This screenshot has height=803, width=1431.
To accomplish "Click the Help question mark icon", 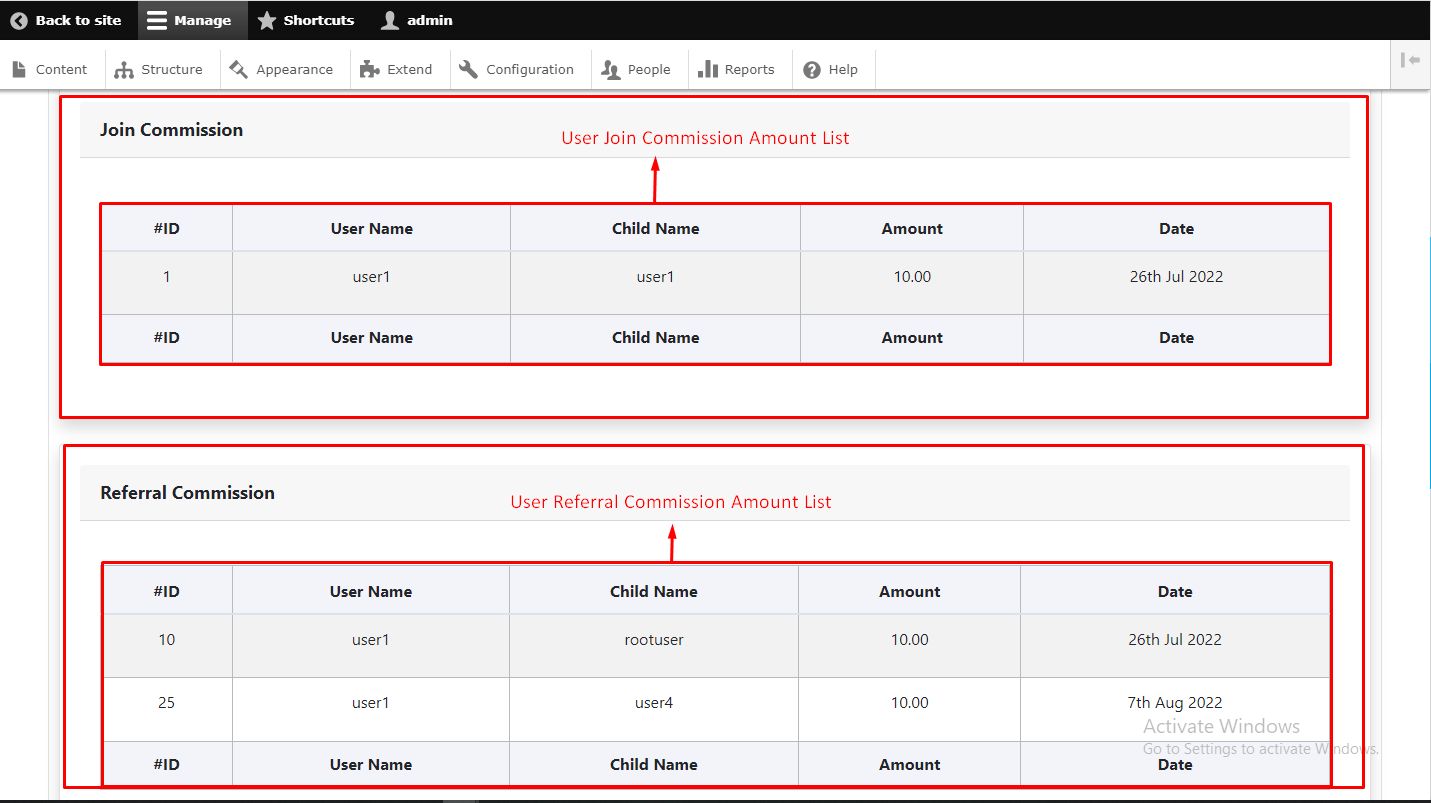I will pos(812,69).
